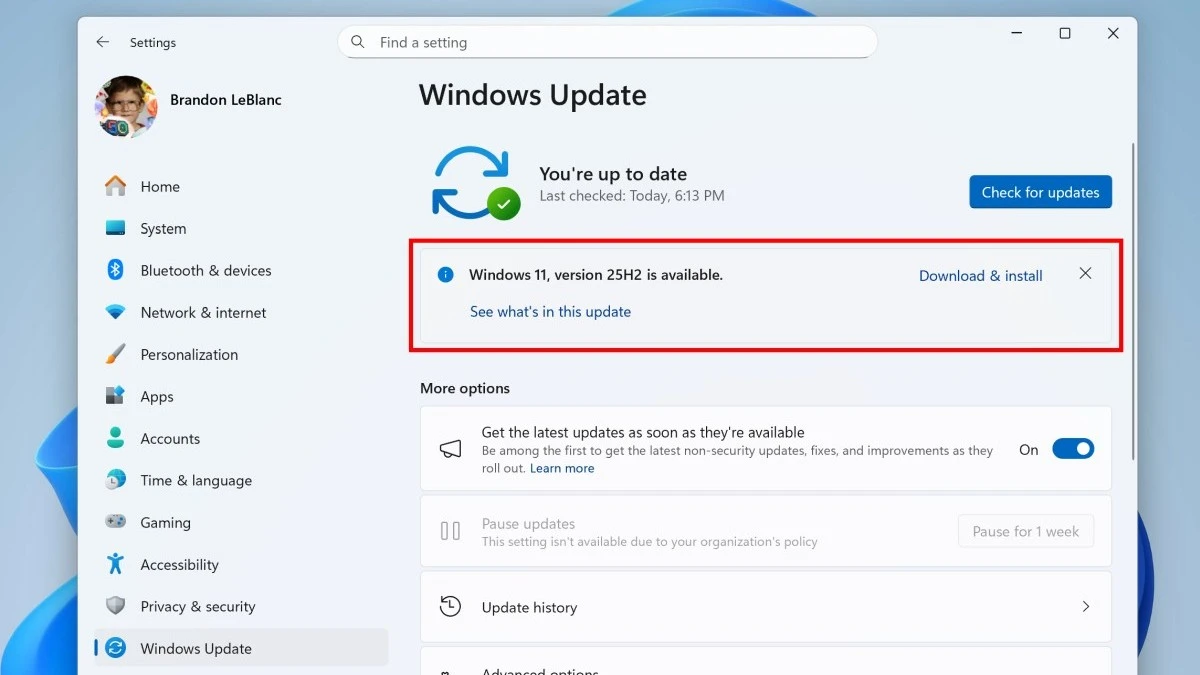
Task: Click the Home icon in the sidebar
Action: click(115, 186)
